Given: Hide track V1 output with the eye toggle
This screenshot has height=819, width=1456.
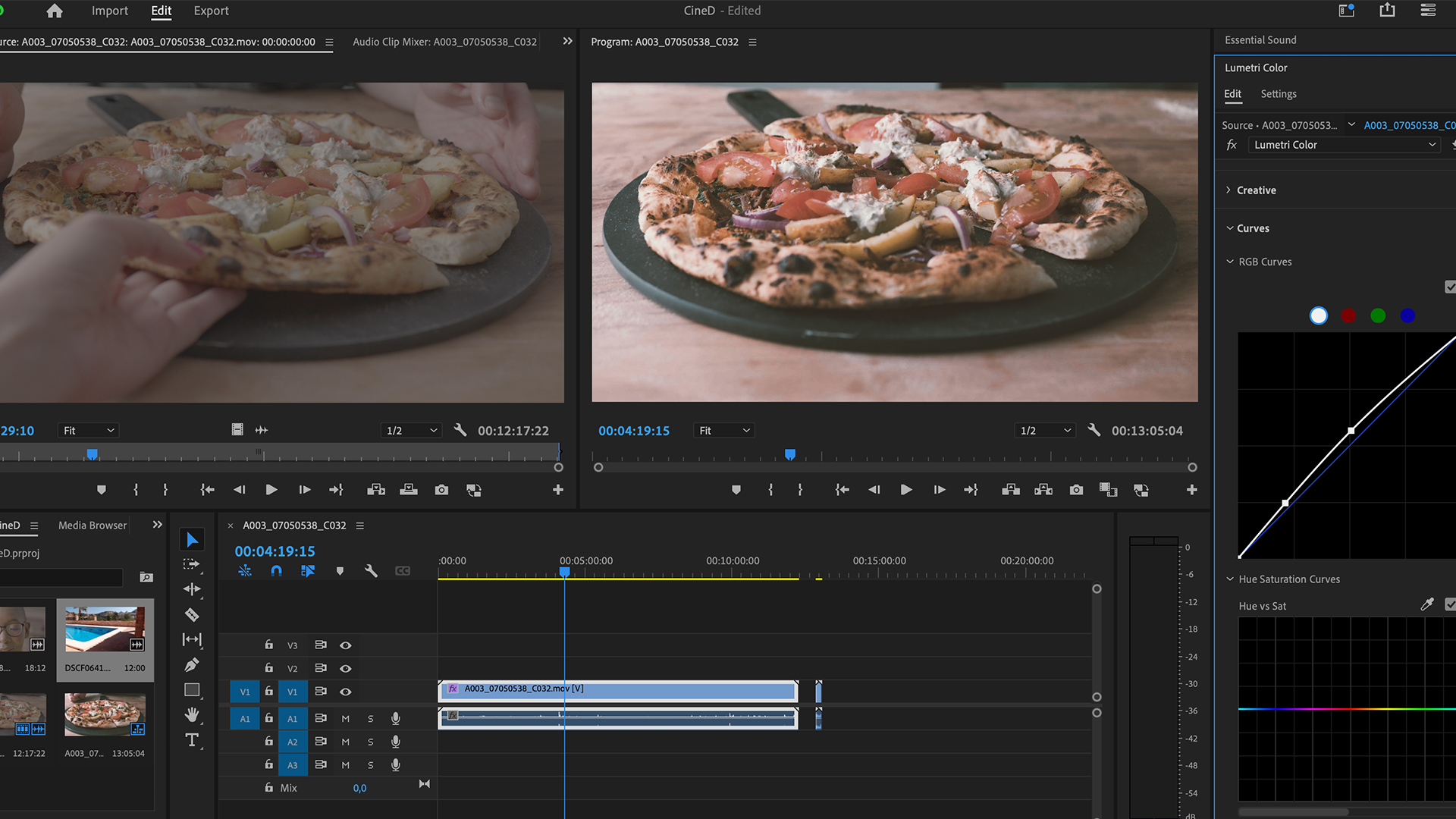Looking at the screenshot, I should click(346, 692).
